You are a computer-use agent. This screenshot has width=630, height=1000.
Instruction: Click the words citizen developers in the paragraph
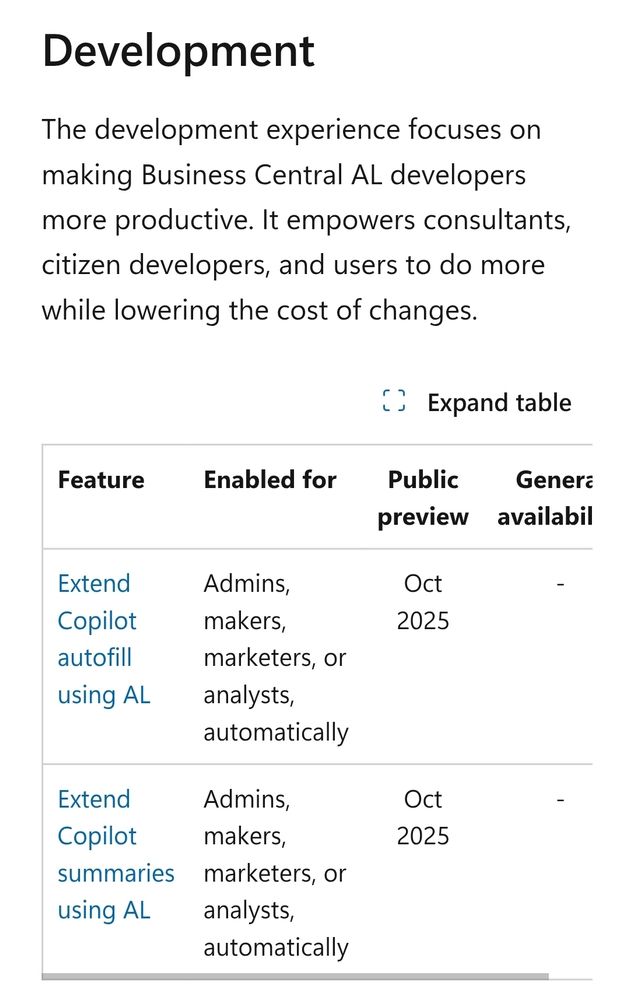pos(155,265)
